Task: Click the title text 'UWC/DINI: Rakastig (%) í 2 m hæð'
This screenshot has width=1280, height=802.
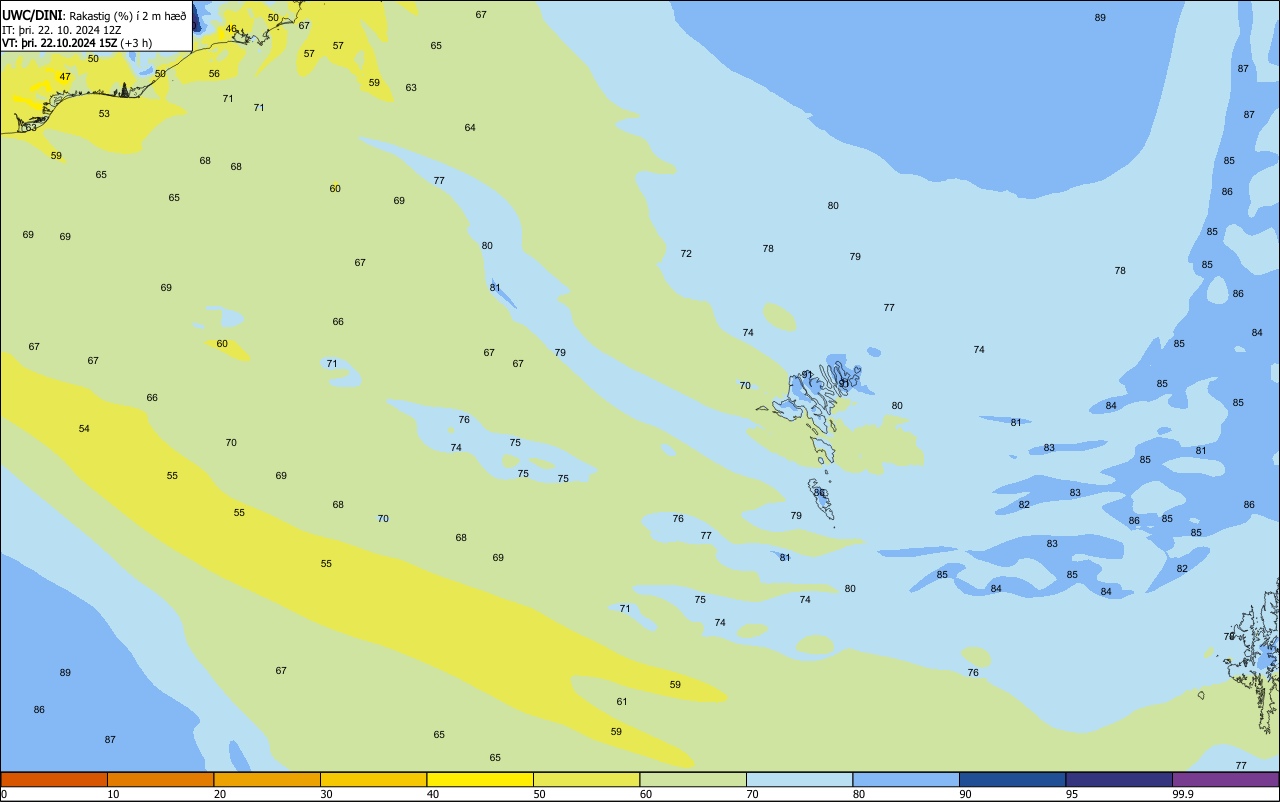Action: 94,15
